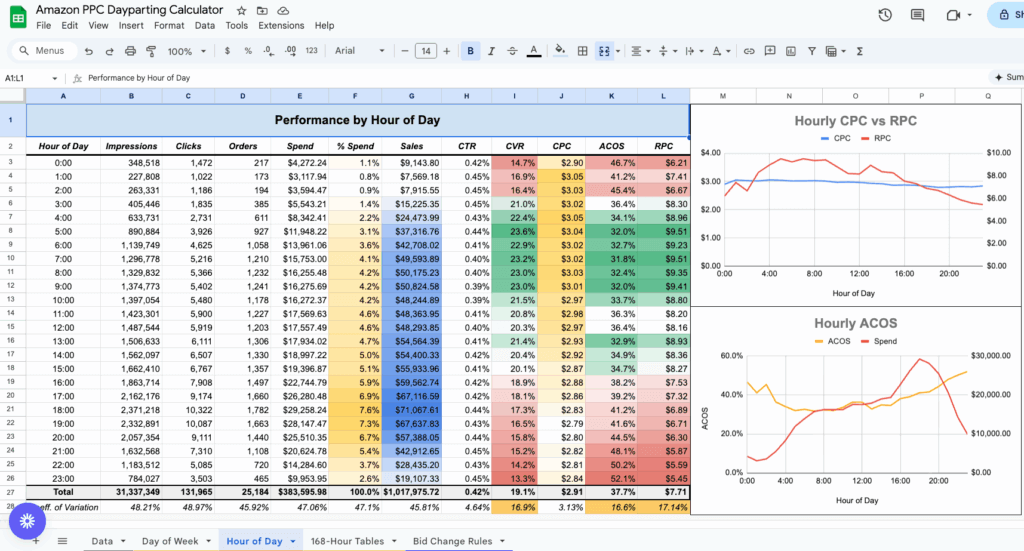Toggle bold formatting in the toolbar
Image resolution: width=1024 pixels, height=551 pixels.
pyautogui.click(x=469, y=51)
